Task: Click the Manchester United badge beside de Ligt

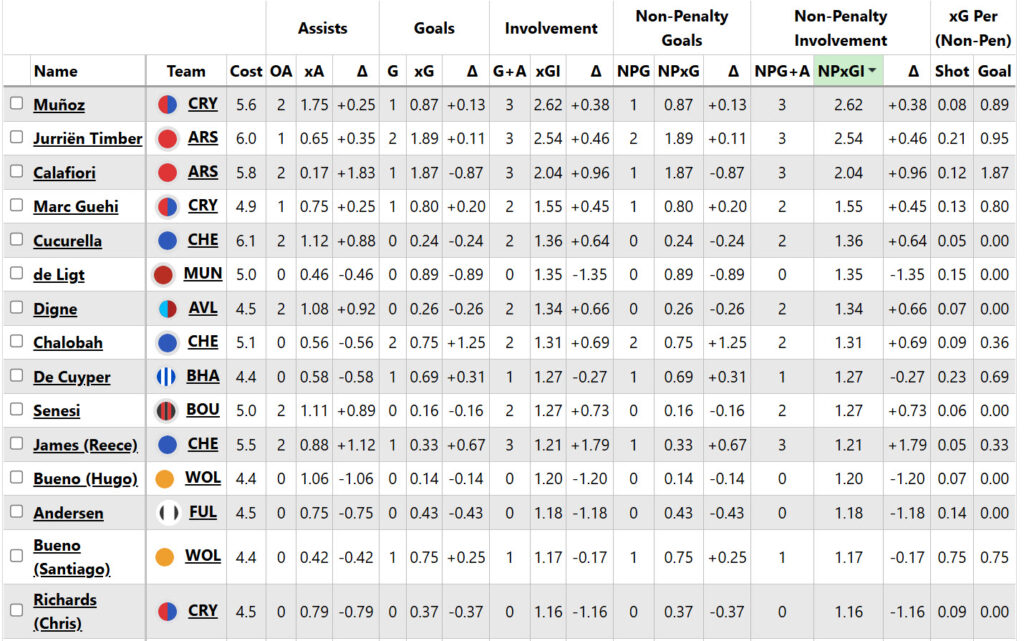Action: pyautogui.click(x=164, y=274)
